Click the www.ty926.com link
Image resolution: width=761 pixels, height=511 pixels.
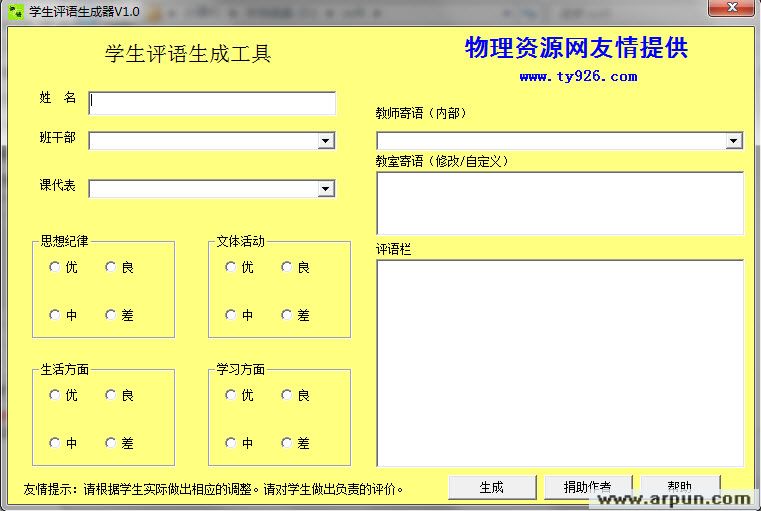tap(578, 76)
